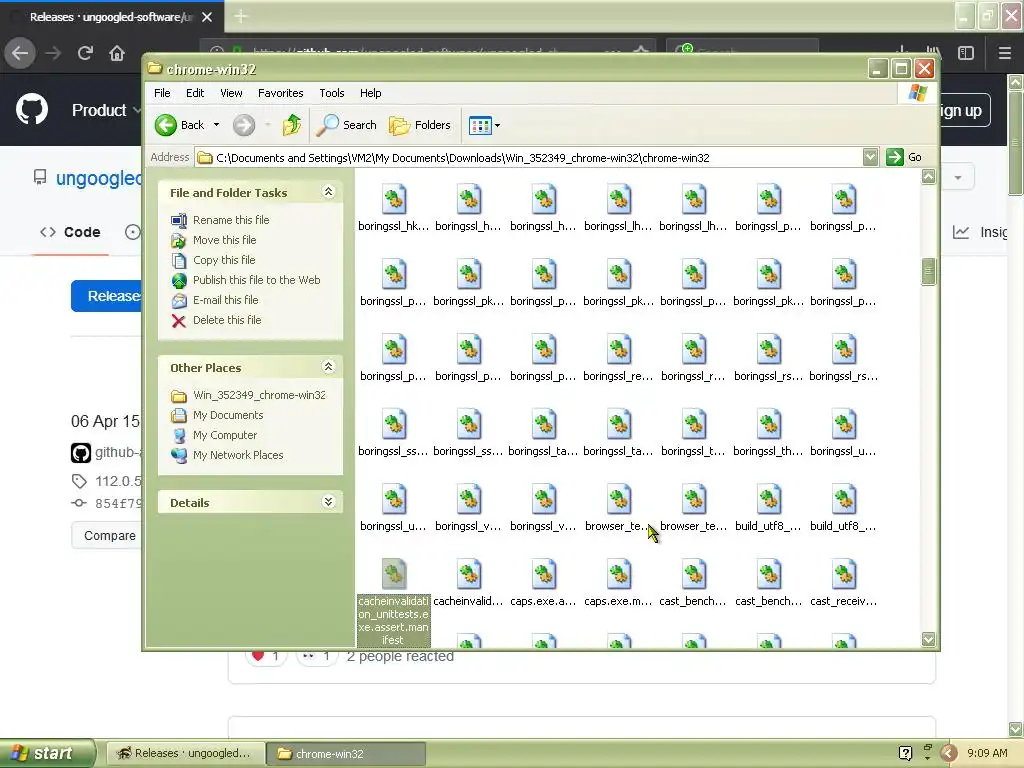Select the first build_utf8_... file icon
The width and height of the screenshot is (1024, 768).
click(x=769, y=500)
